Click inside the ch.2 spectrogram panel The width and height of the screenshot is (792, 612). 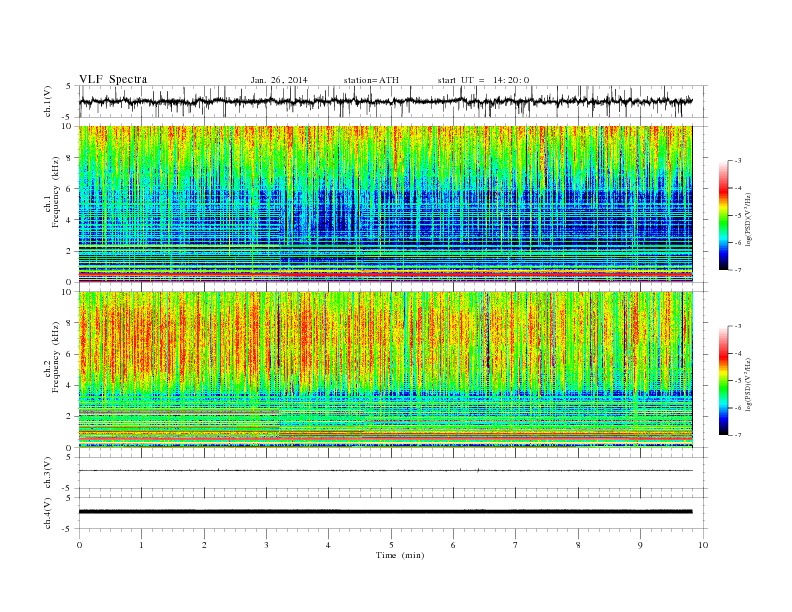[386, 369]
